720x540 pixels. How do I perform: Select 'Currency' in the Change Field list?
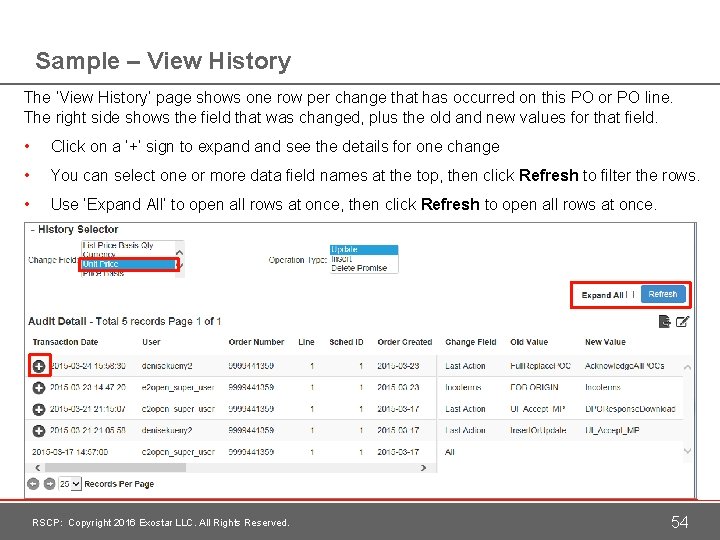(99, 254)
